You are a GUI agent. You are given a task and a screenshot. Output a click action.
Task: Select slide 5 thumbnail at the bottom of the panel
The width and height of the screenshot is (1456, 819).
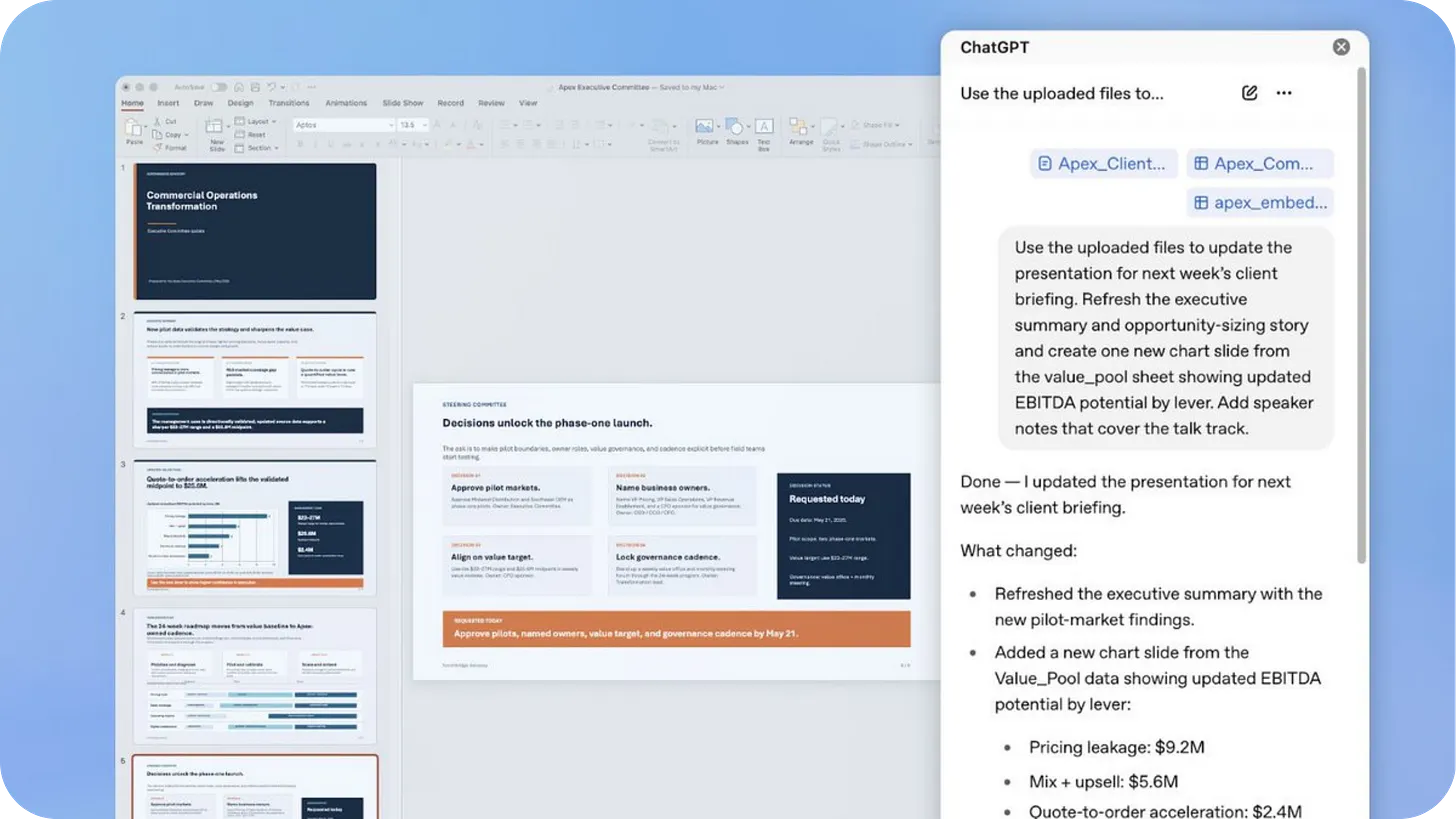255,787
